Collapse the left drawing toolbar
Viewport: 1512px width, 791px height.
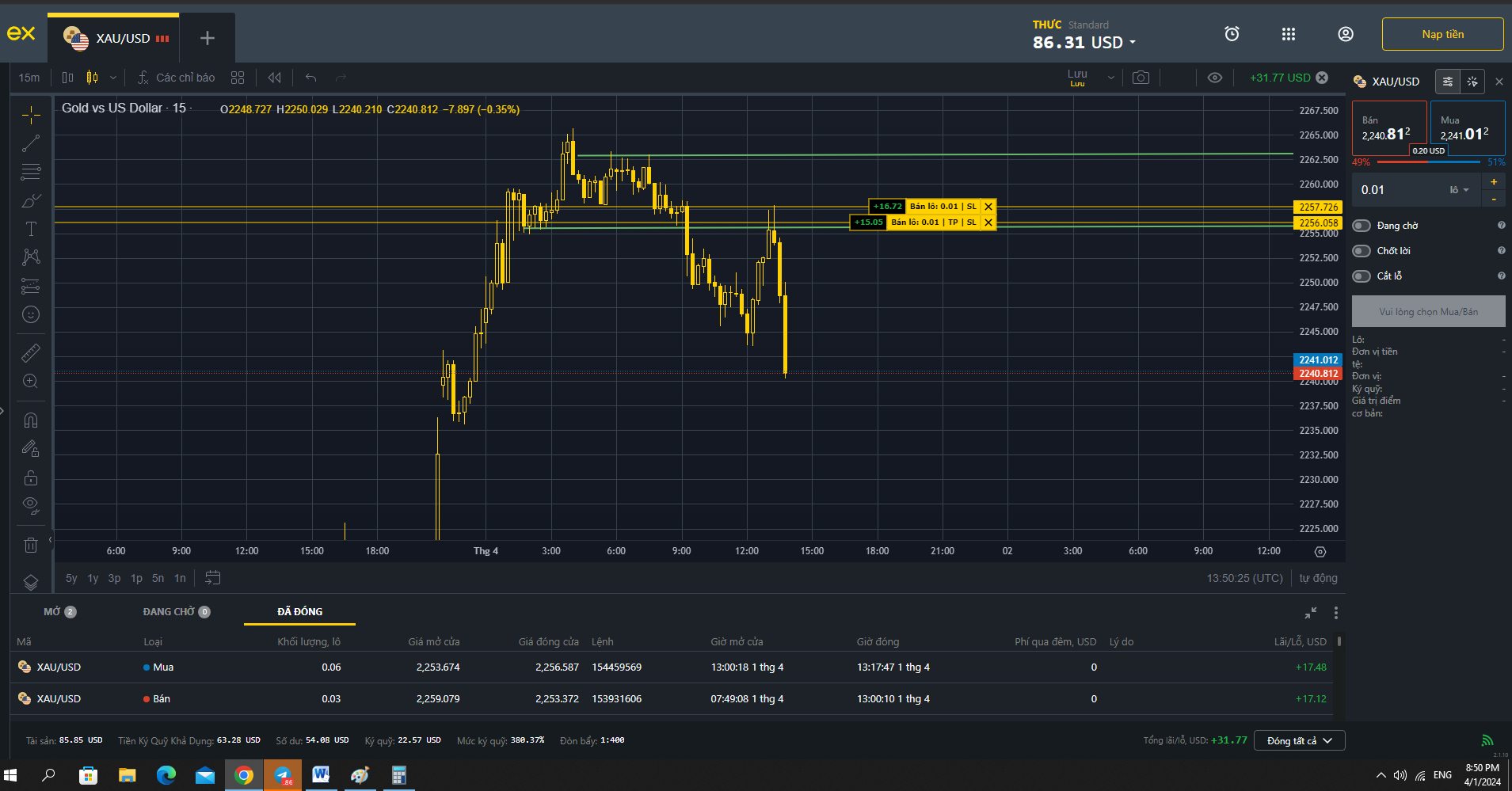(50, 540)
